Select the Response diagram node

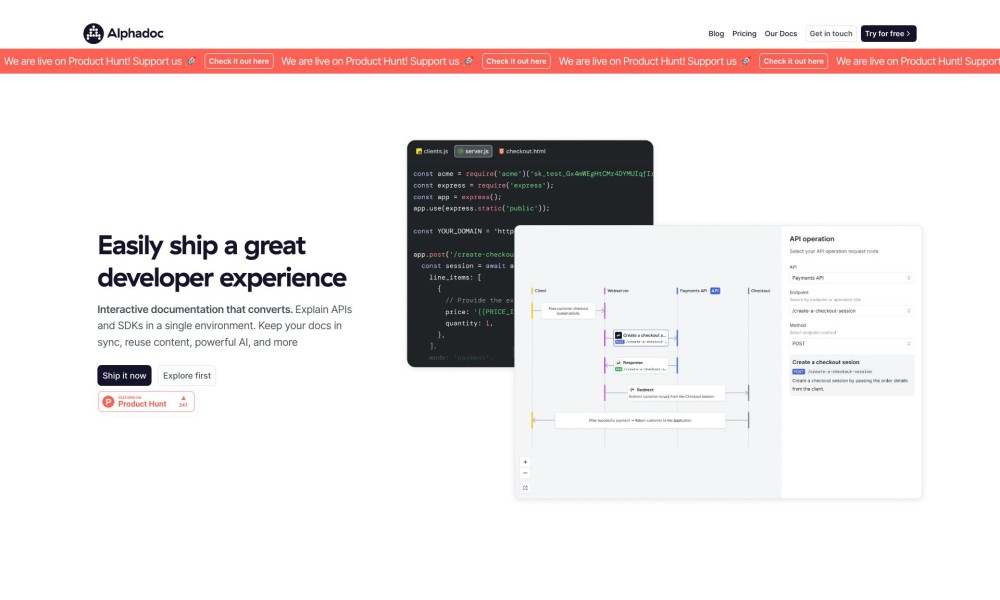pyautogui.click(x=641, y=365)
